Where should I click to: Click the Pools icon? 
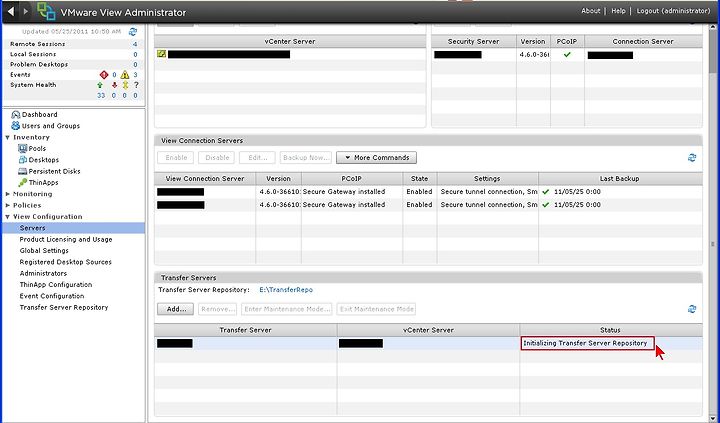point(22,148)
